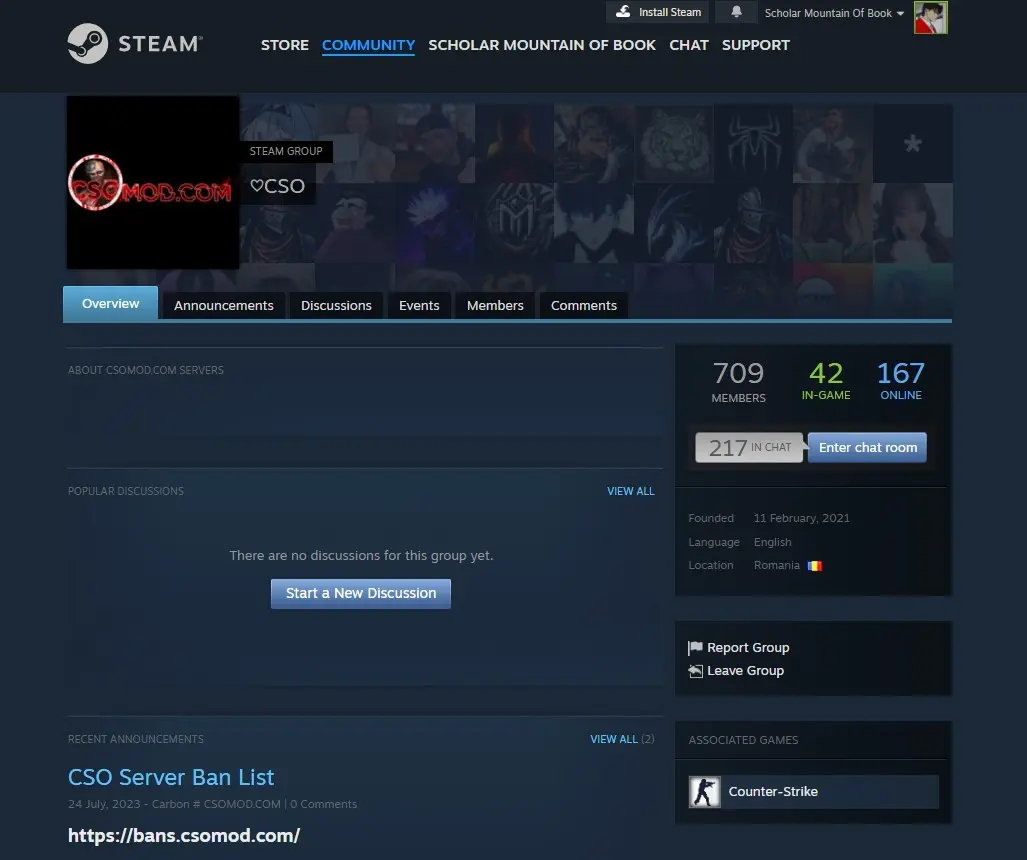Click the ASSOCIATED GAMES heading
Image resolution: width=1027 pixels, height=860 pixels.
coord(743,740)
